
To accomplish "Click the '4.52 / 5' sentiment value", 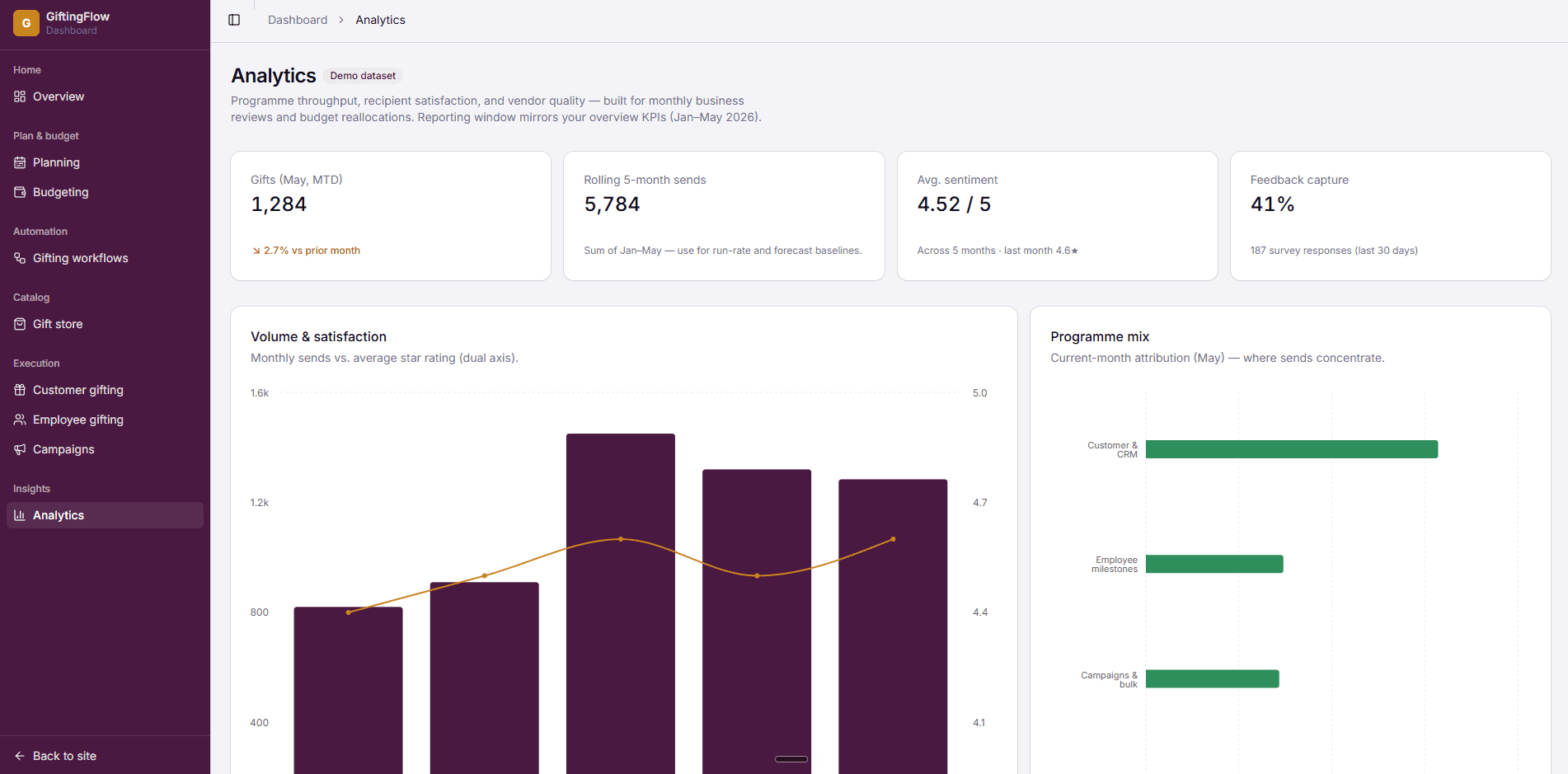I will coord(954,204).
